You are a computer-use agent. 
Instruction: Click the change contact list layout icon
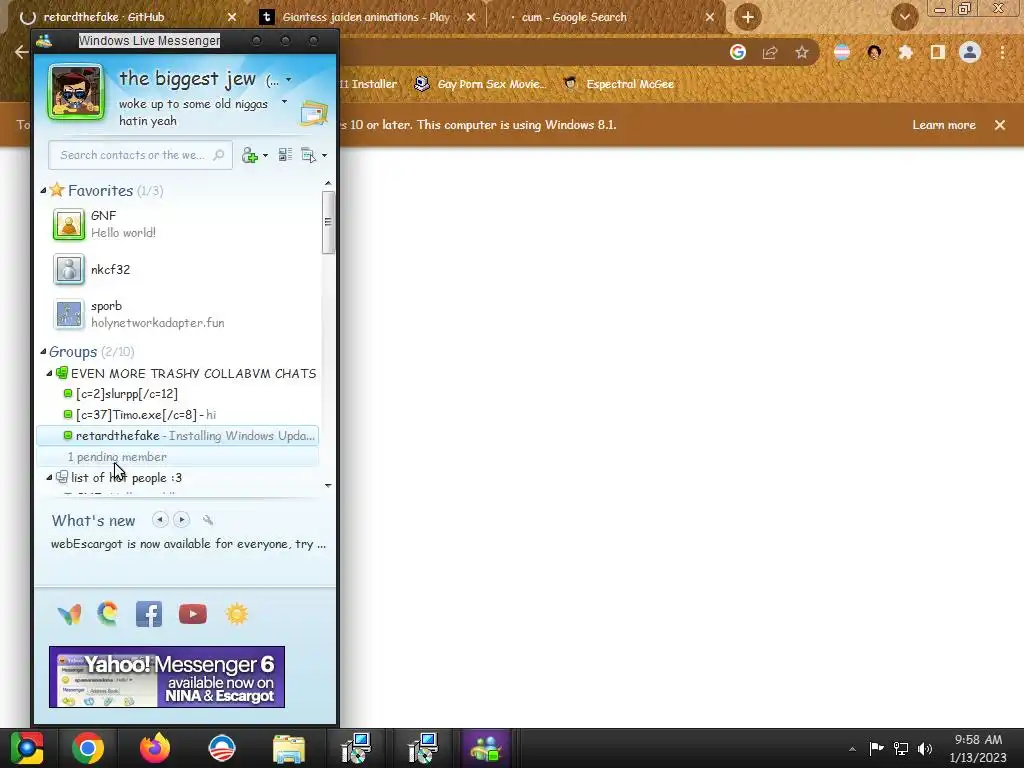(285, 155)
